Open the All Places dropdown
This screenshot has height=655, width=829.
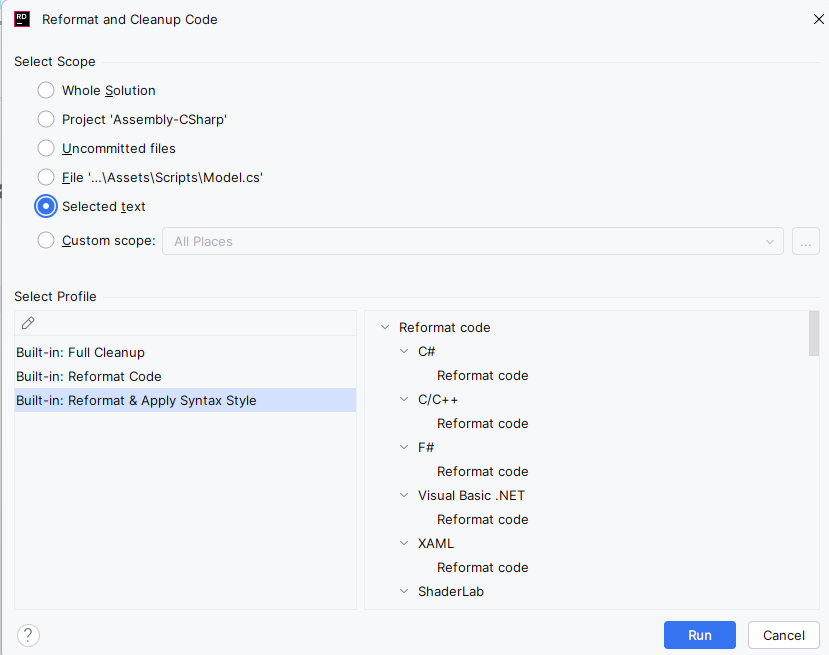769,241
